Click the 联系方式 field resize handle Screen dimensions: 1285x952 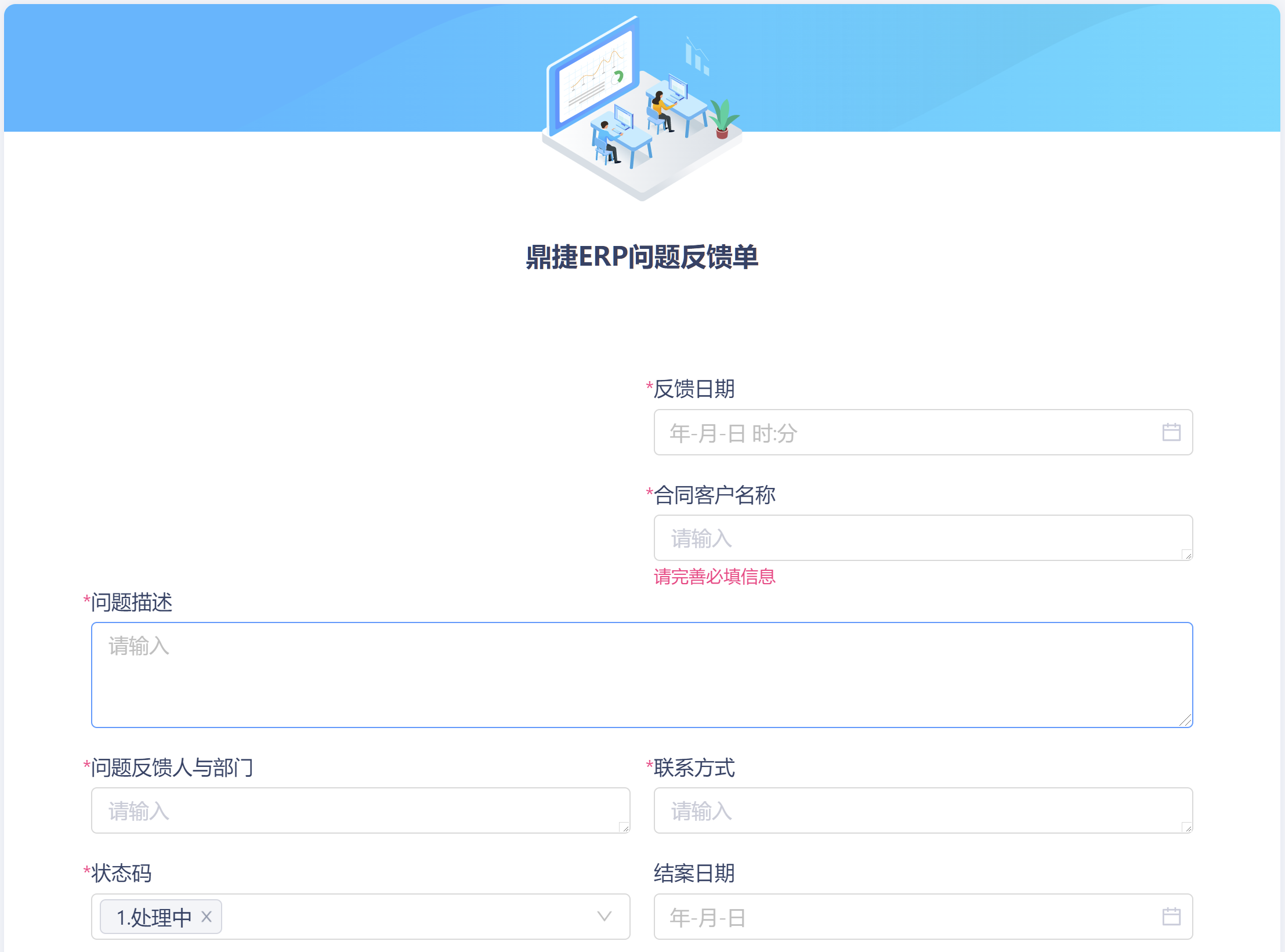[1187, 827]
